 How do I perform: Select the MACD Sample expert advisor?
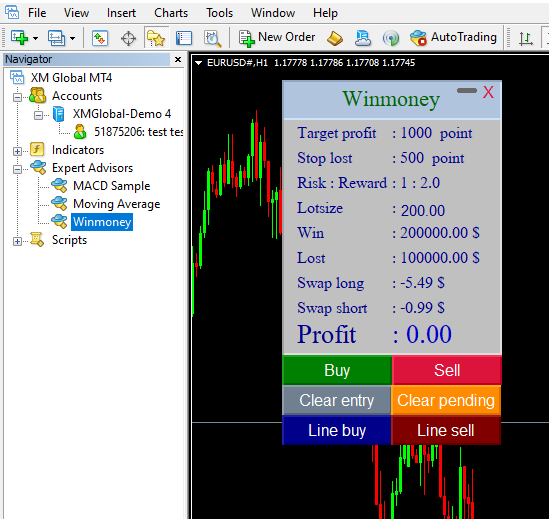click(x=111, y=186)
